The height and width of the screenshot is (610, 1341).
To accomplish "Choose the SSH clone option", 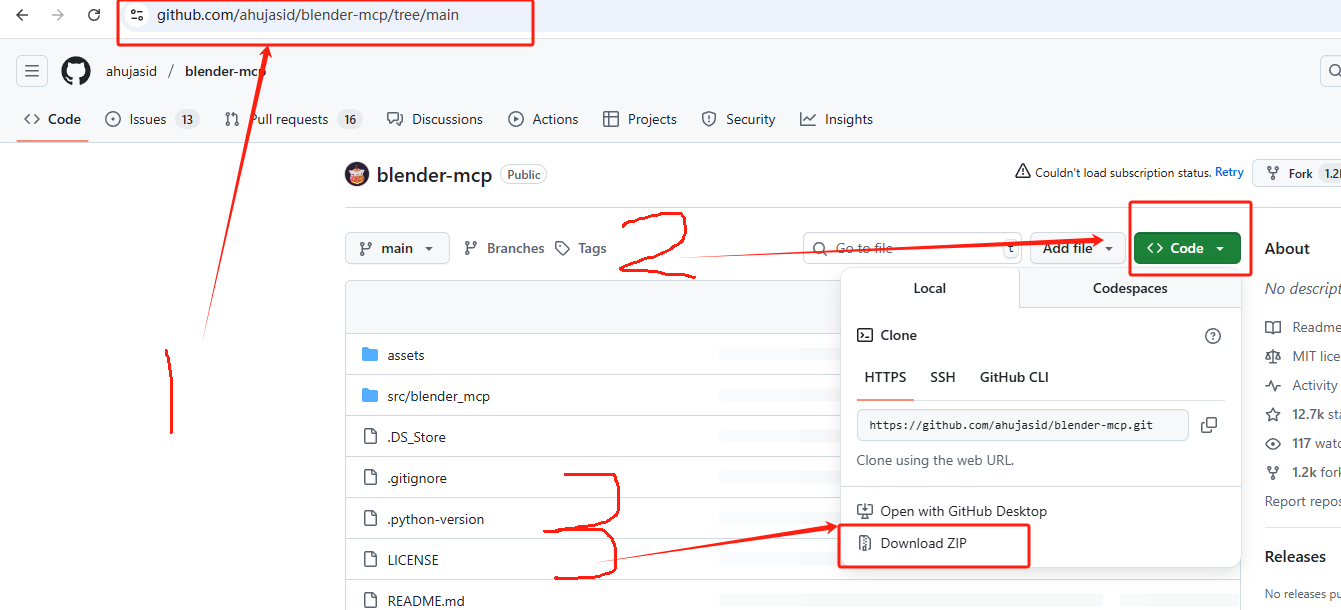I will pos(942,377).
